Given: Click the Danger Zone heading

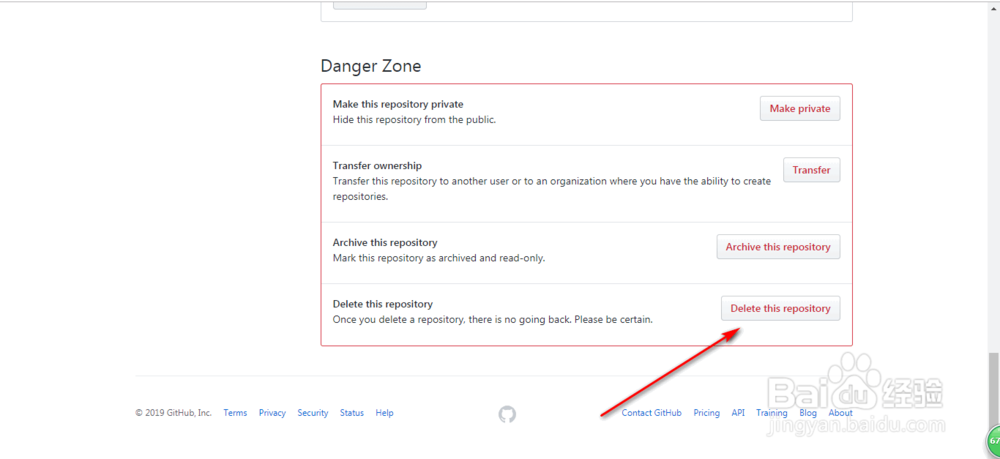Looking at the screenshot, I should pos(371,66).
